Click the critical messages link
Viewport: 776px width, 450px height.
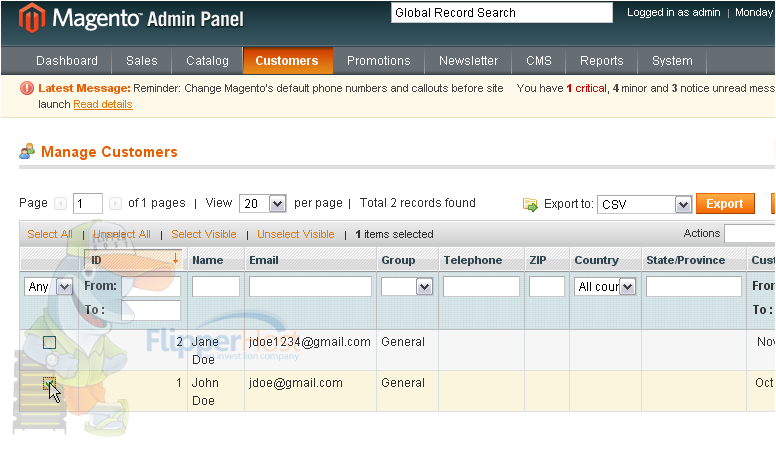(x=586, y=88)
